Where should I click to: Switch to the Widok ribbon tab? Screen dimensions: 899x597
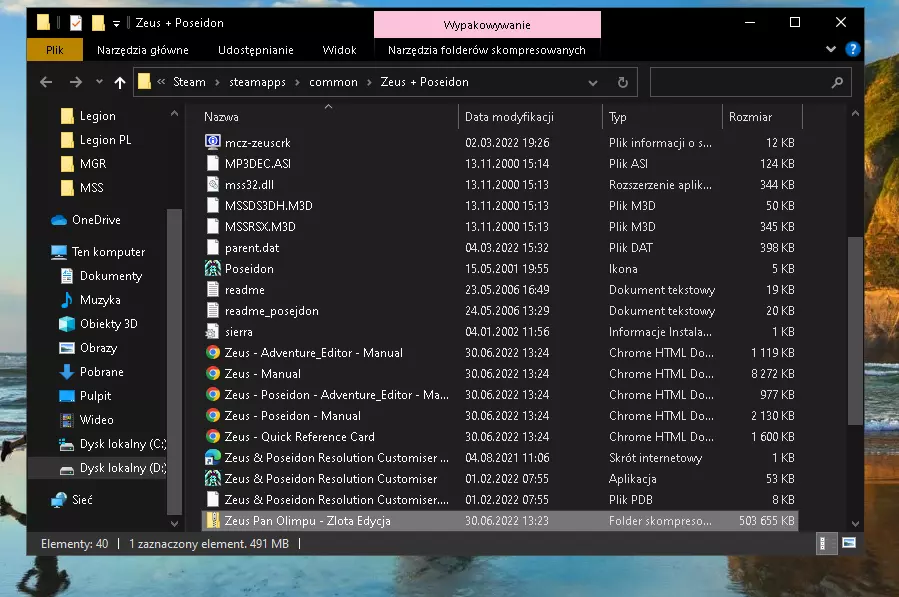[339, 50]
